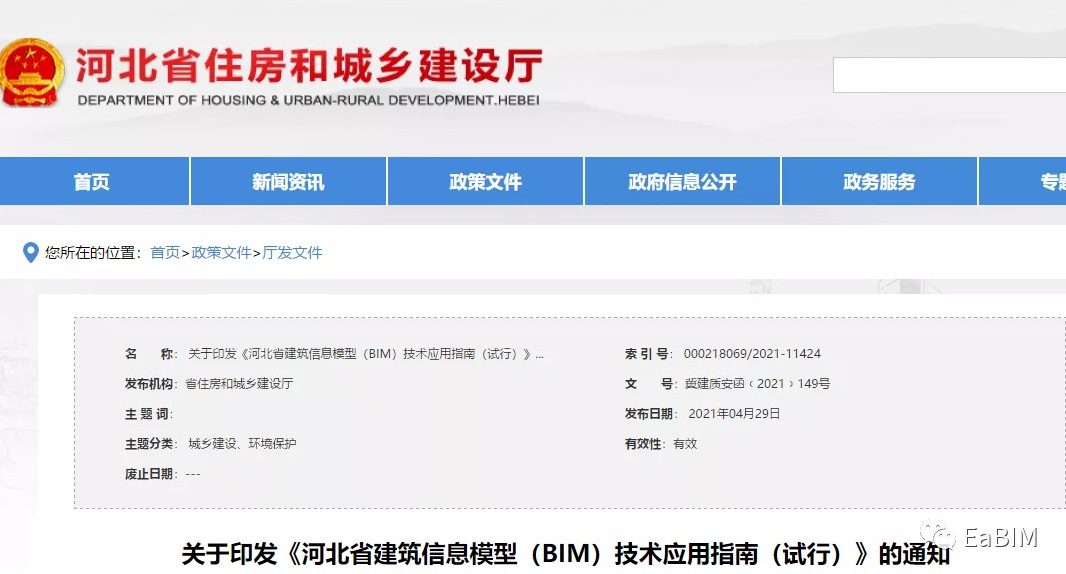Image resolution: width=1066 pixels, height=574 pixels.
Task: Select index number 000218069/2021-11424
Action: point(752,354)
